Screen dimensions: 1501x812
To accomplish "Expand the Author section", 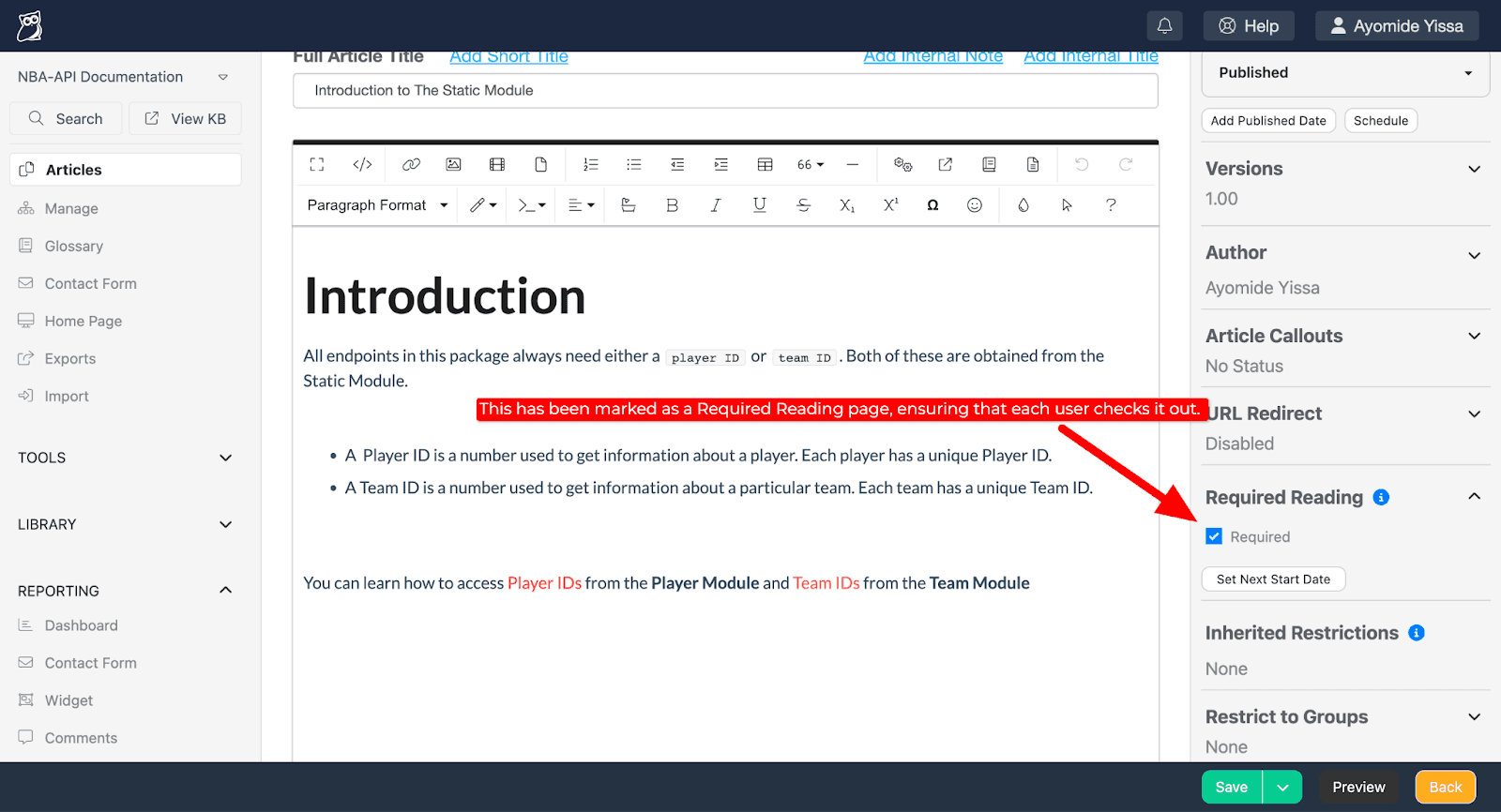I will tap(1474, 255).
